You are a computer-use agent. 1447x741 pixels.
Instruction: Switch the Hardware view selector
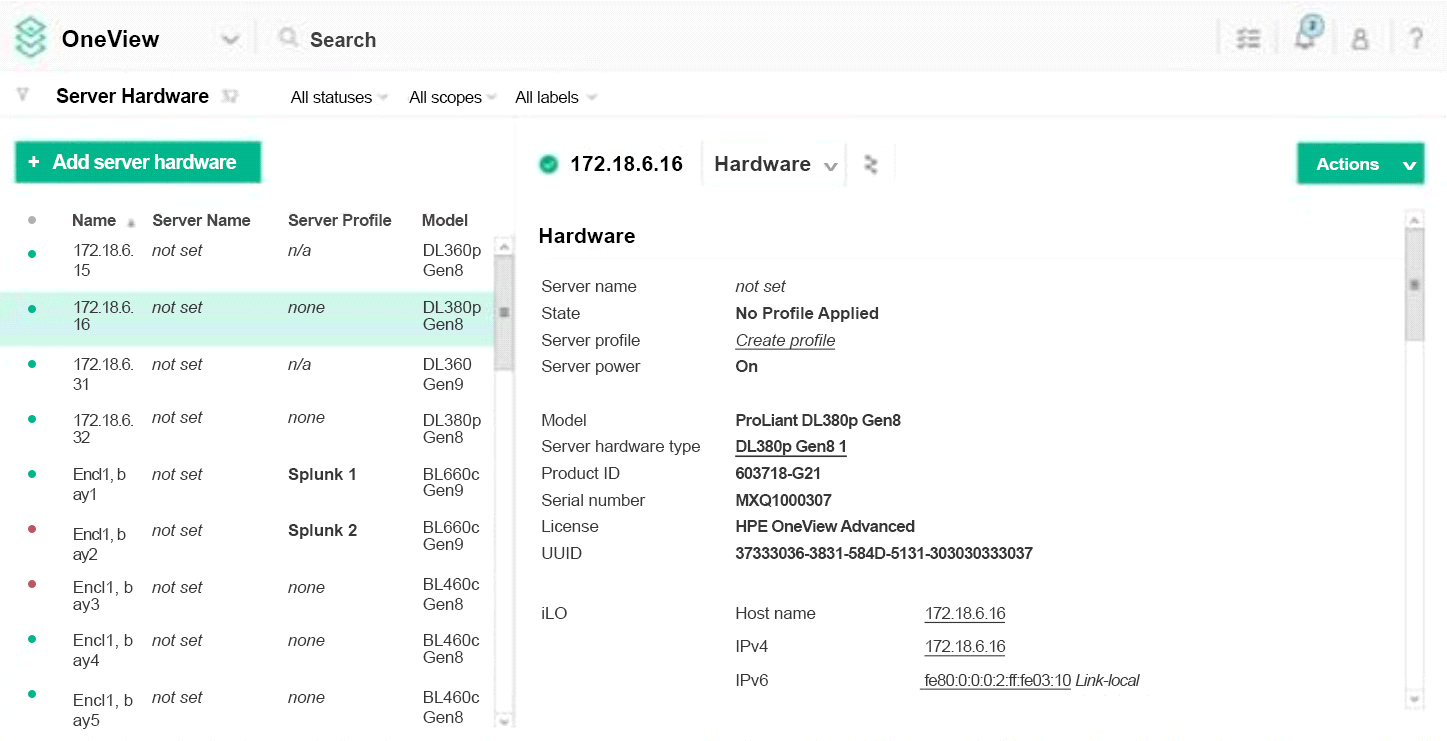click(775, 165)
